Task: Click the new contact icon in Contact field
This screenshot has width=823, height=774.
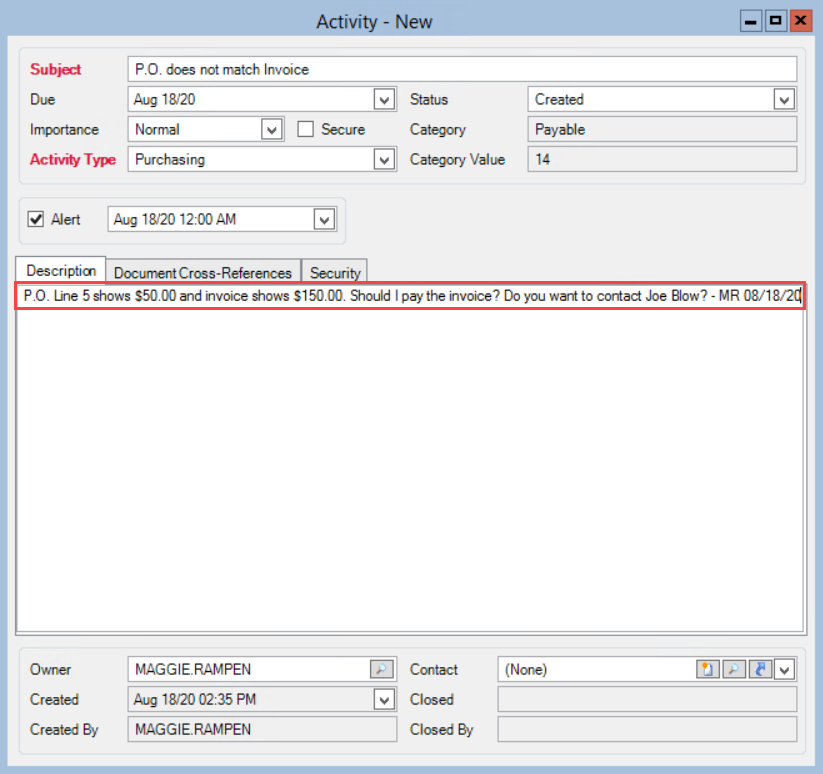Action: [708, 669]
